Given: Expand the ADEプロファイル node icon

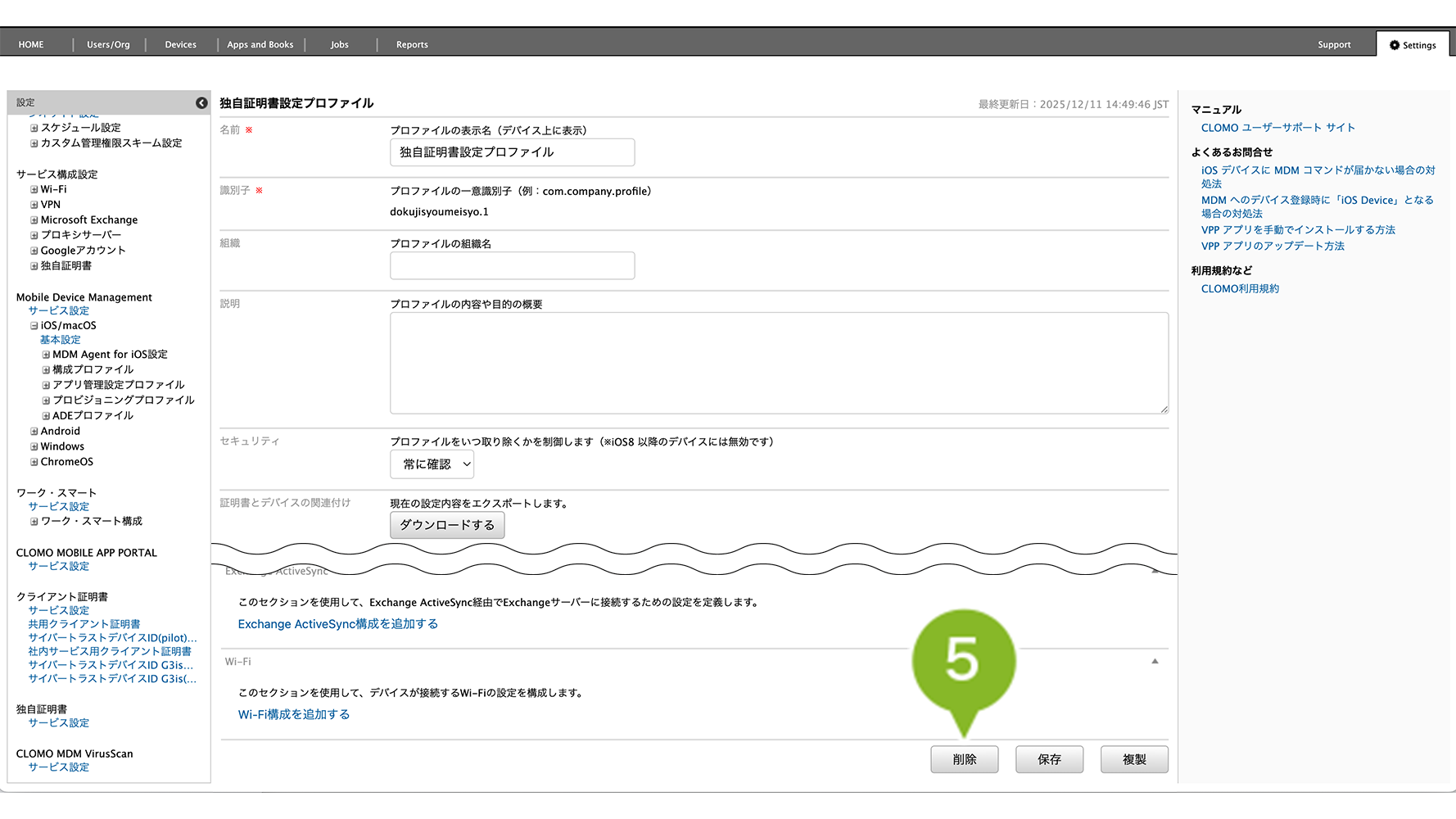Looking at the screenshot, I should [x=46, y=416].
